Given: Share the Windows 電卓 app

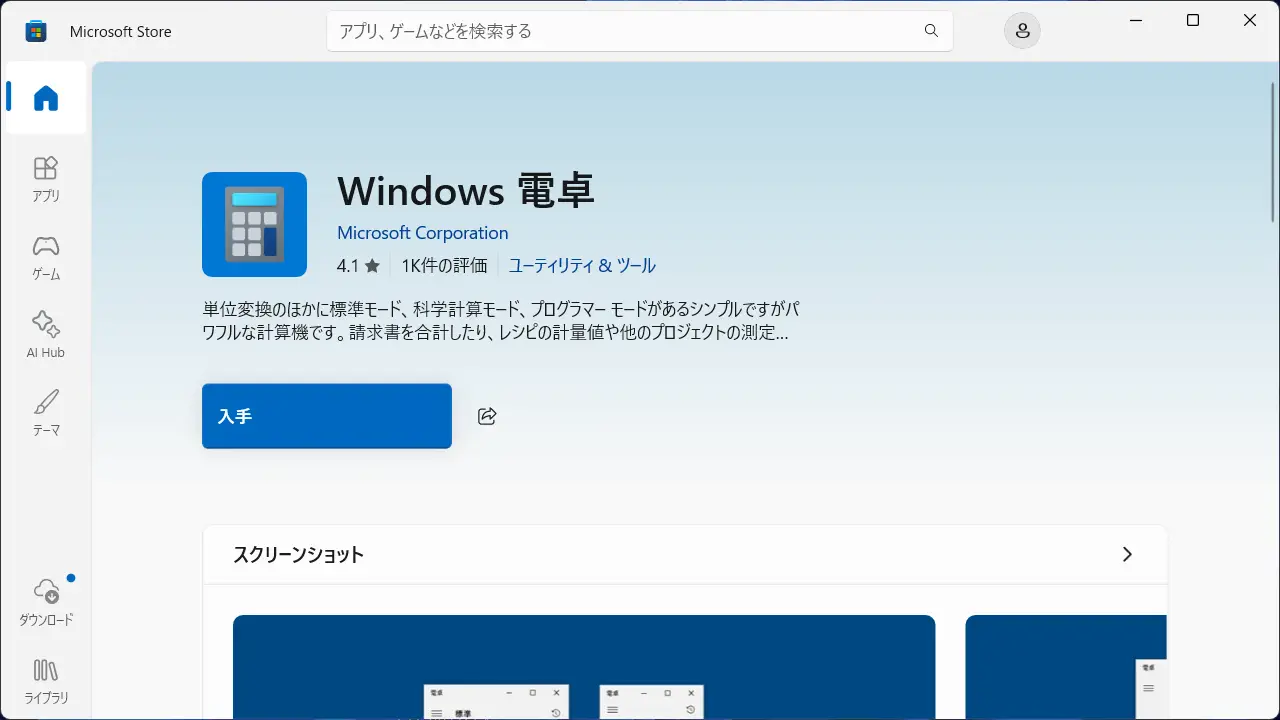Looking at the screenshot, I should (x=487, y=416).
